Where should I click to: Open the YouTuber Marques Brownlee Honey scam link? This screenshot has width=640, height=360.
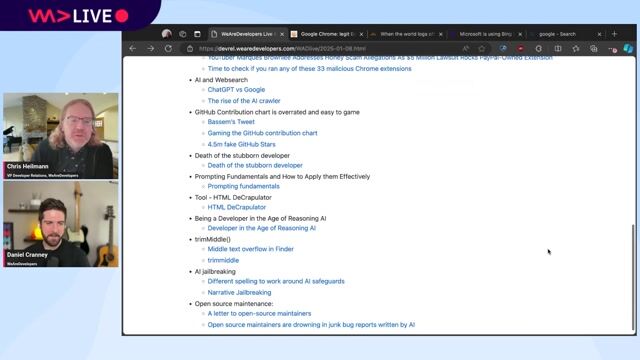pyautogui.click(x=380, y=58)
